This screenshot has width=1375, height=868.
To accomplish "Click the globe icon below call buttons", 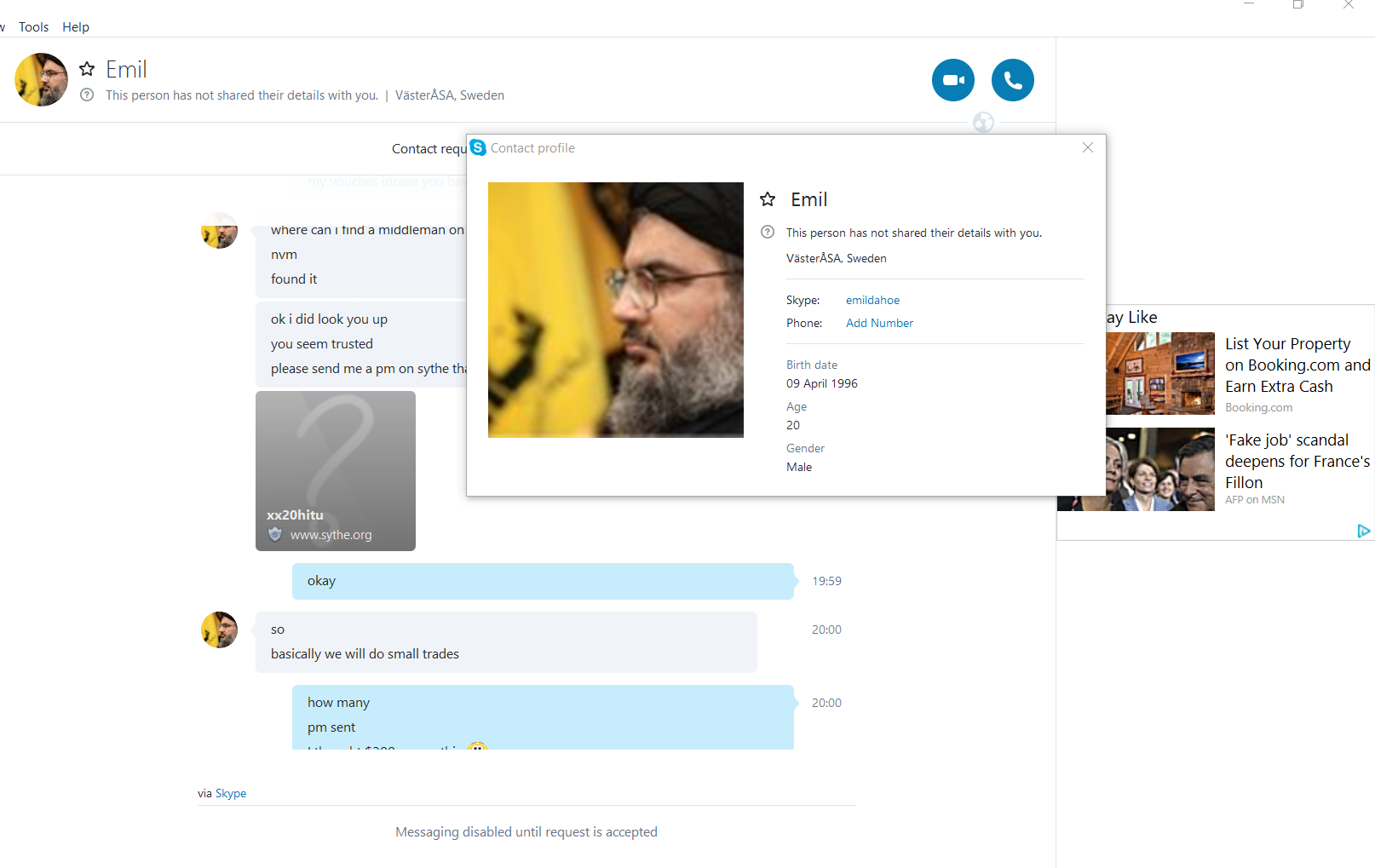I will click(x=983, y=123).
